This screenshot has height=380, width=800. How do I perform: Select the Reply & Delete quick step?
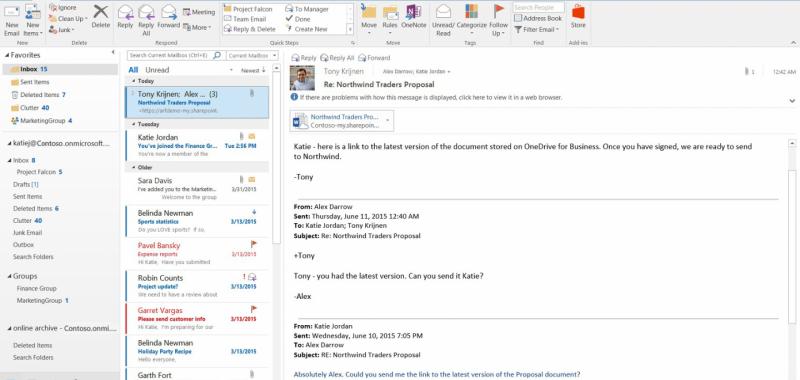pos(250,29)
